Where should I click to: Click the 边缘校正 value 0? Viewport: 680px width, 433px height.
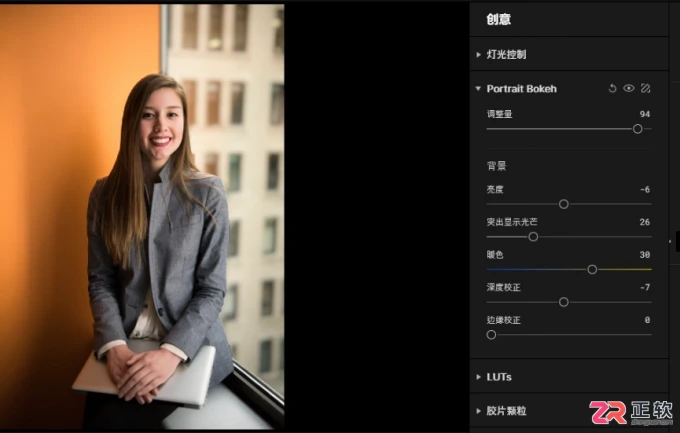pyautogui.click(x=647, y=320)
